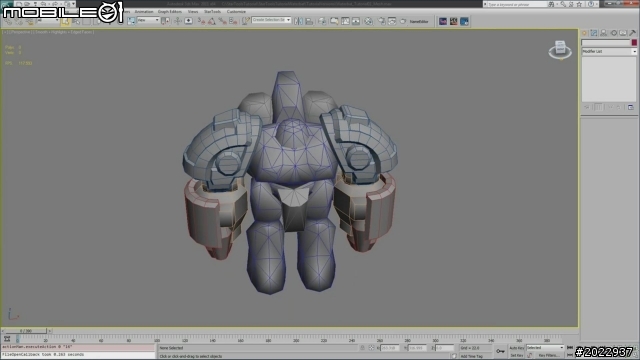The image size is (640, 360).
Task: Open Key Filters dialog
Action: tap(549, 355)
